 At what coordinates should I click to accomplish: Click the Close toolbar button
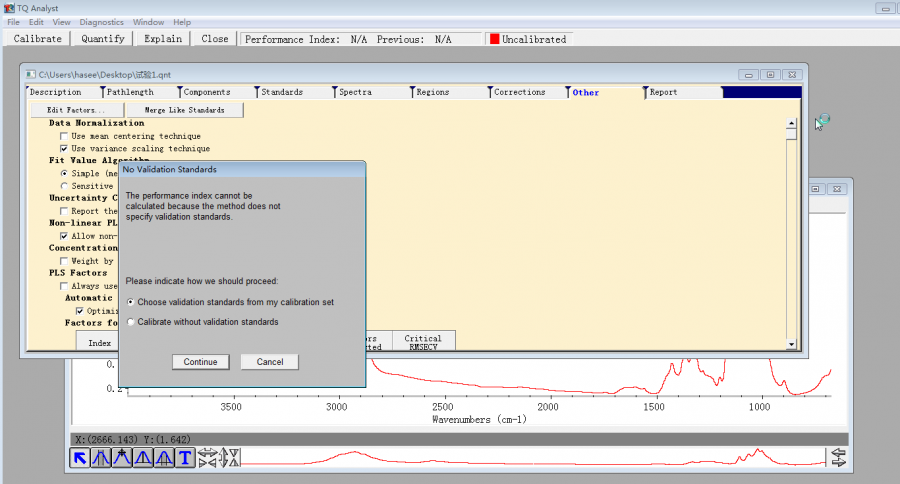(x=215, y=38)
